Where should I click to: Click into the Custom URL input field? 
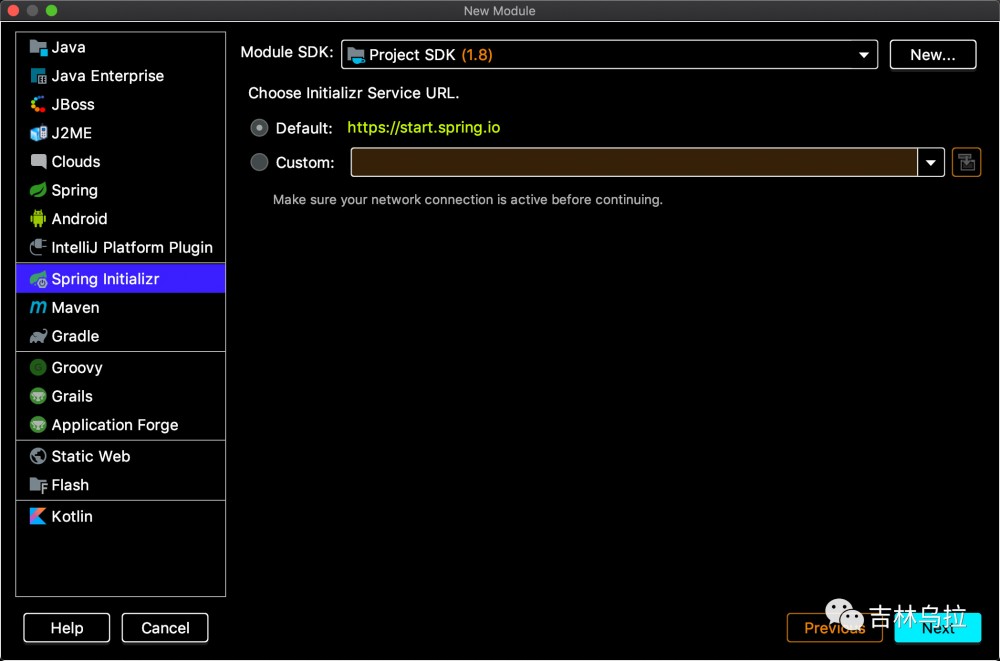(634, 162)
